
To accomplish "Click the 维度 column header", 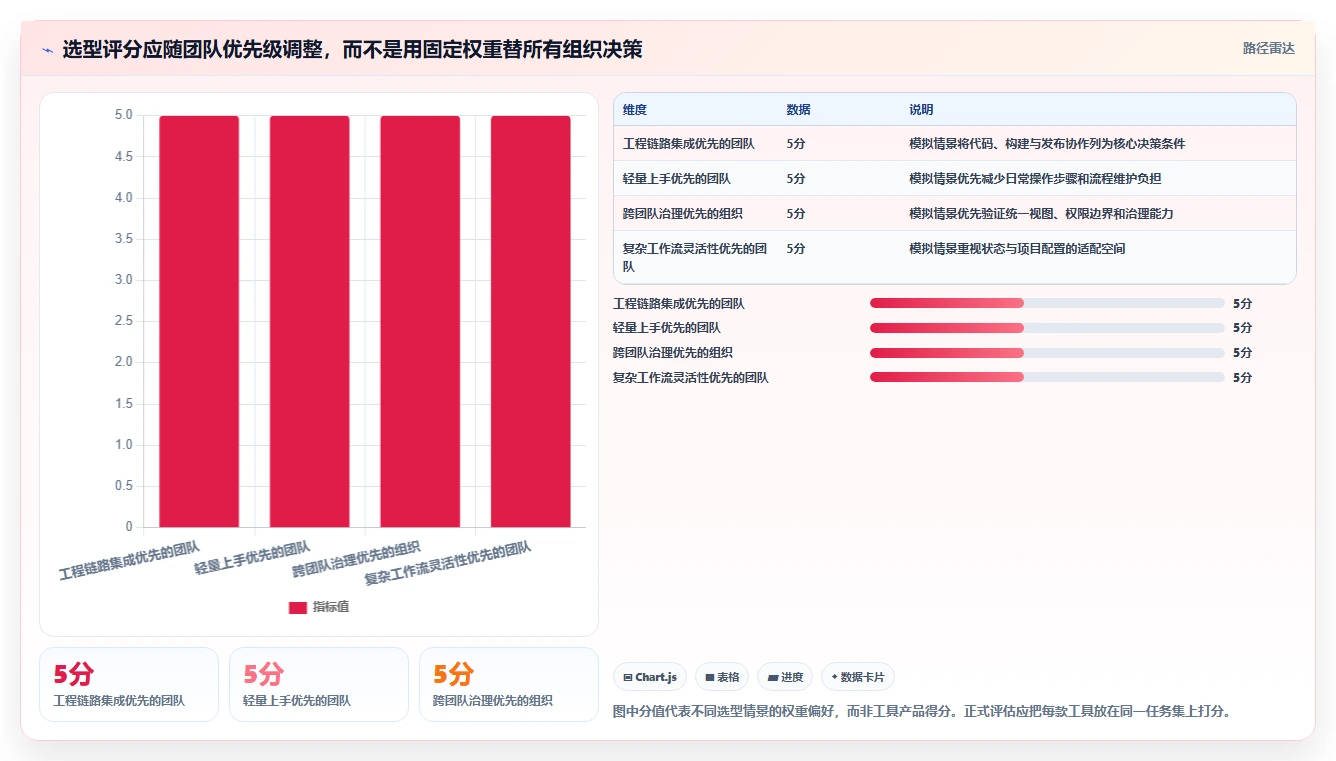I will click(635, 110).
